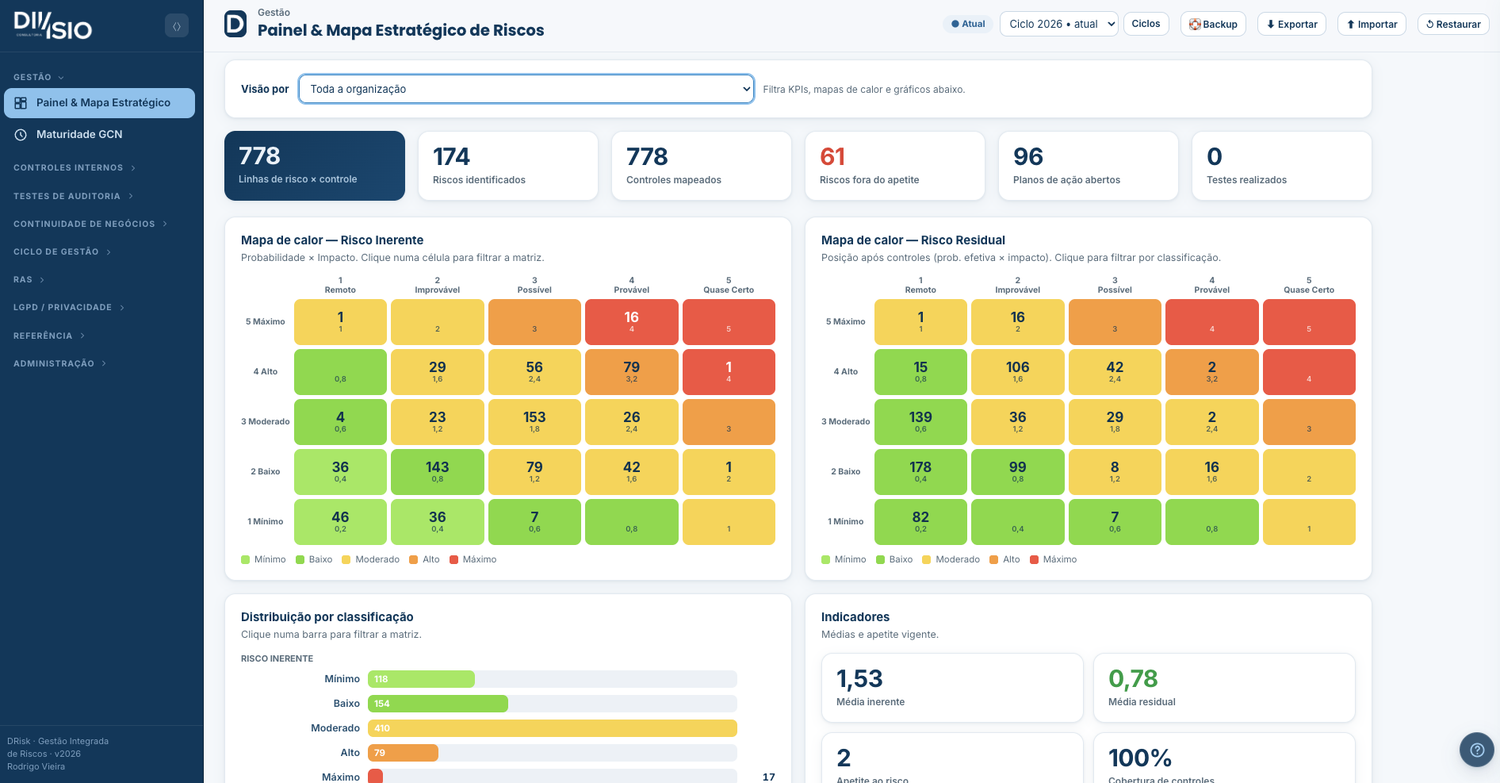Viewport: 1500px width, 783px height.
Task: Filter by residual heat map cell showing 178
Action: pos(920,472)
